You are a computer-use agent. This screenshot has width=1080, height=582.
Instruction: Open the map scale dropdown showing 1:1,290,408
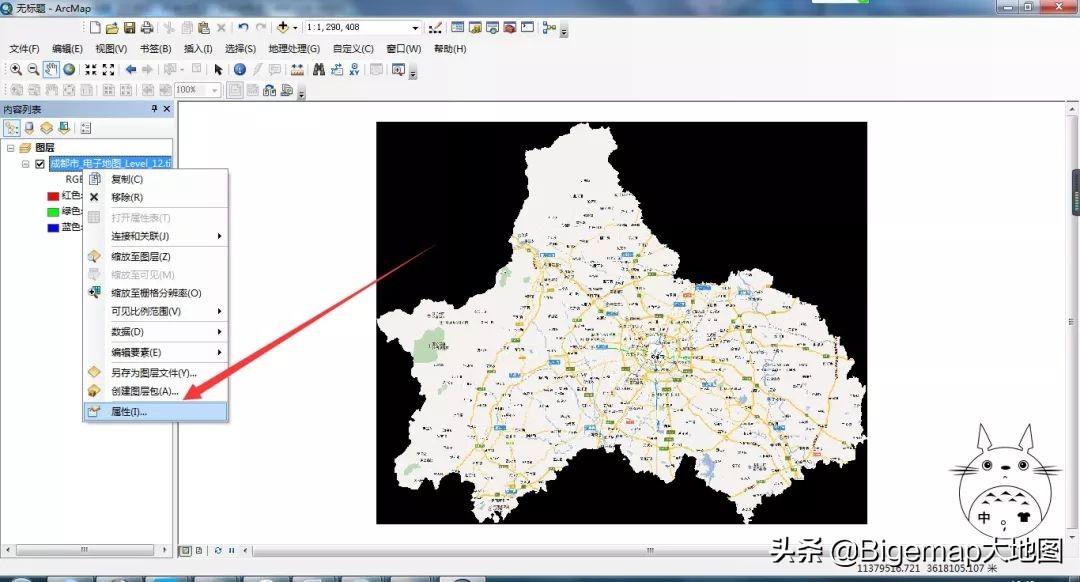pos(414,27)
